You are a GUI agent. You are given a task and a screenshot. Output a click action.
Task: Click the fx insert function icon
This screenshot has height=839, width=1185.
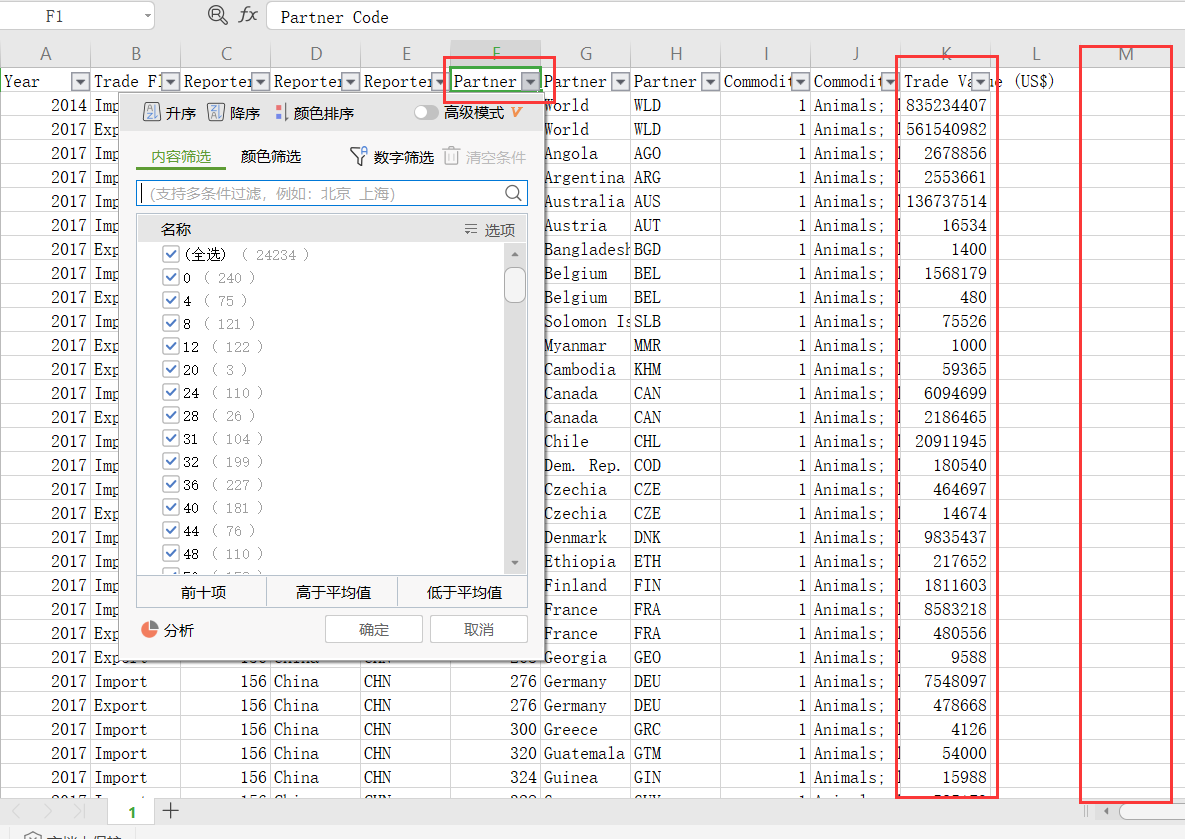pos(248,15)
